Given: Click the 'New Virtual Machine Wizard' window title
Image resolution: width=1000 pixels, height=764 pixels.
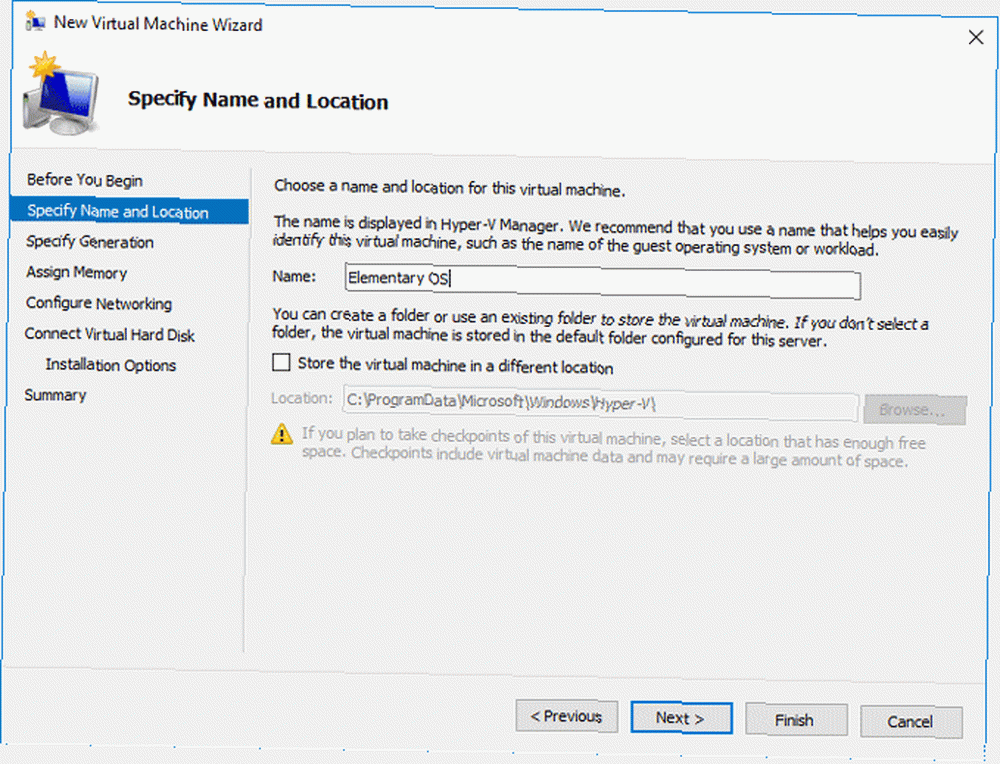Looking at the screenshot, I should (x=158, y=24).
